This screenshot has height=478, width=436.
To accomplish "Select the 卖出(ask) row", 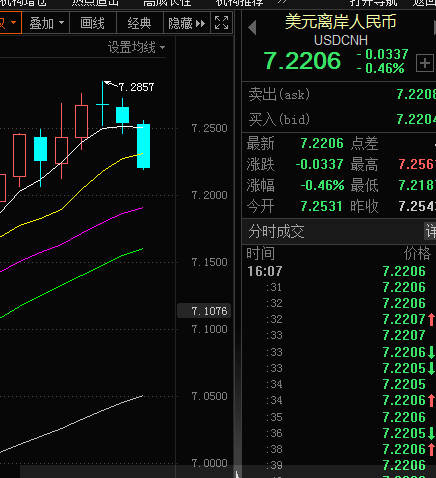I will (x=339, y=95).
